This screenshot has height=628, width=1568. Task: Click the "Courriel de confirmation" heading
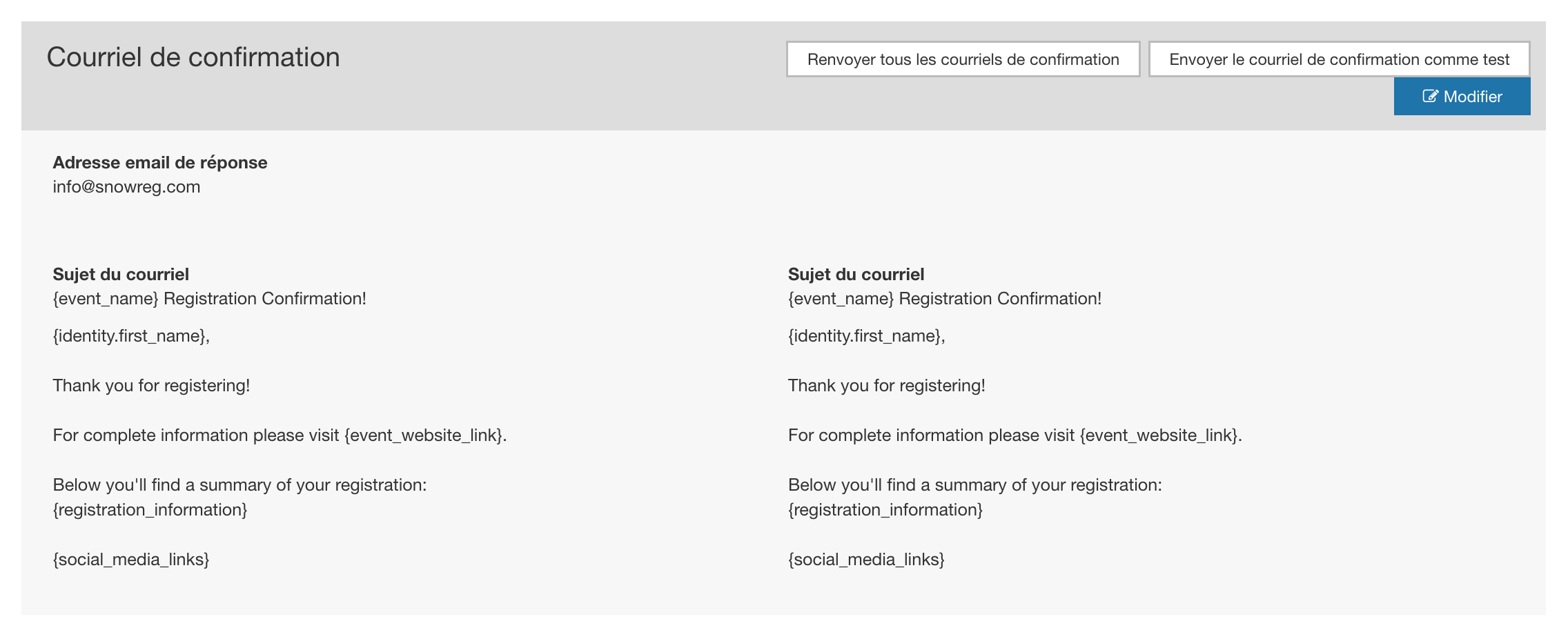pos(193,57)
